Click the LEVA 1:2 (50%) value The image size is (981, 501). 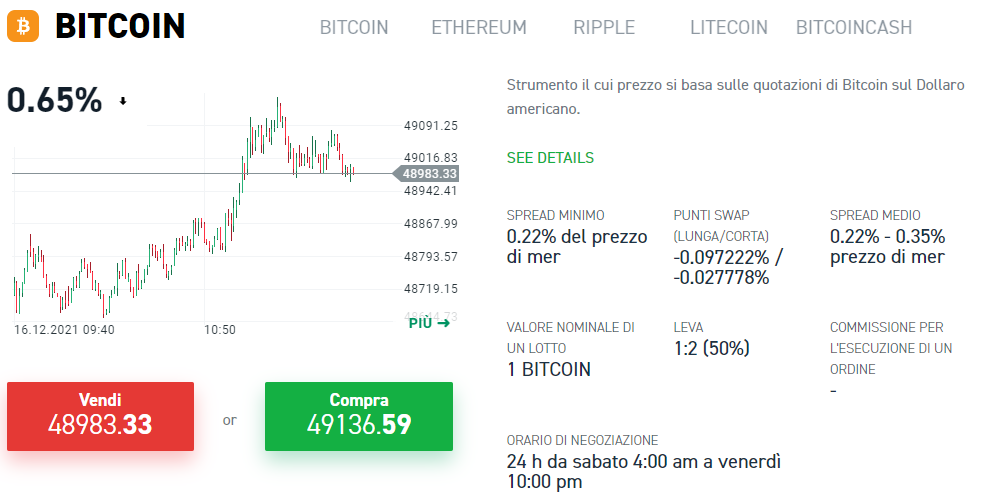pyautogui.click(x=712, y=348)
